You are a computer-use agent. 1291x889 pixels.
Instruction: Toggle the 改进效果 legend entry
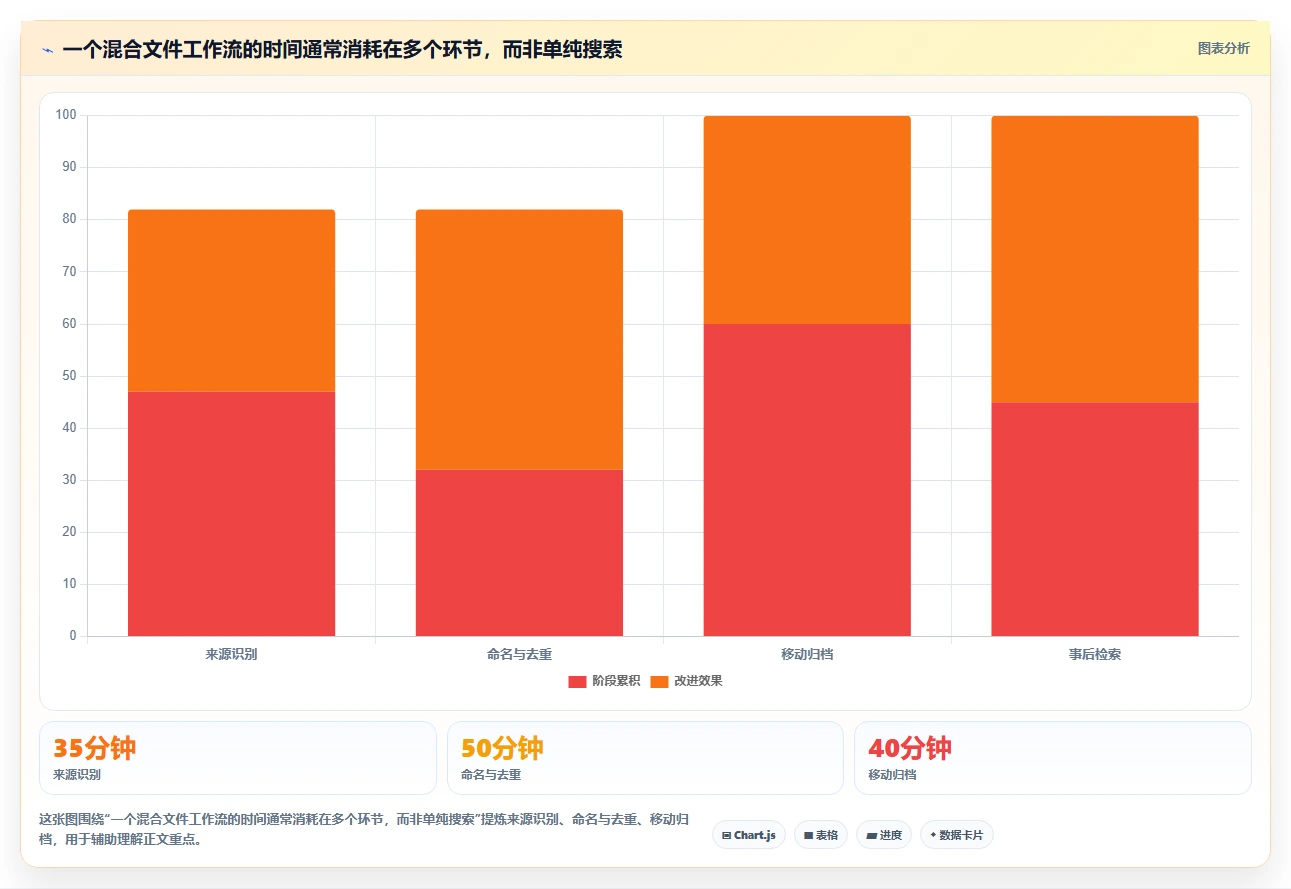click(x=686, y=681)
